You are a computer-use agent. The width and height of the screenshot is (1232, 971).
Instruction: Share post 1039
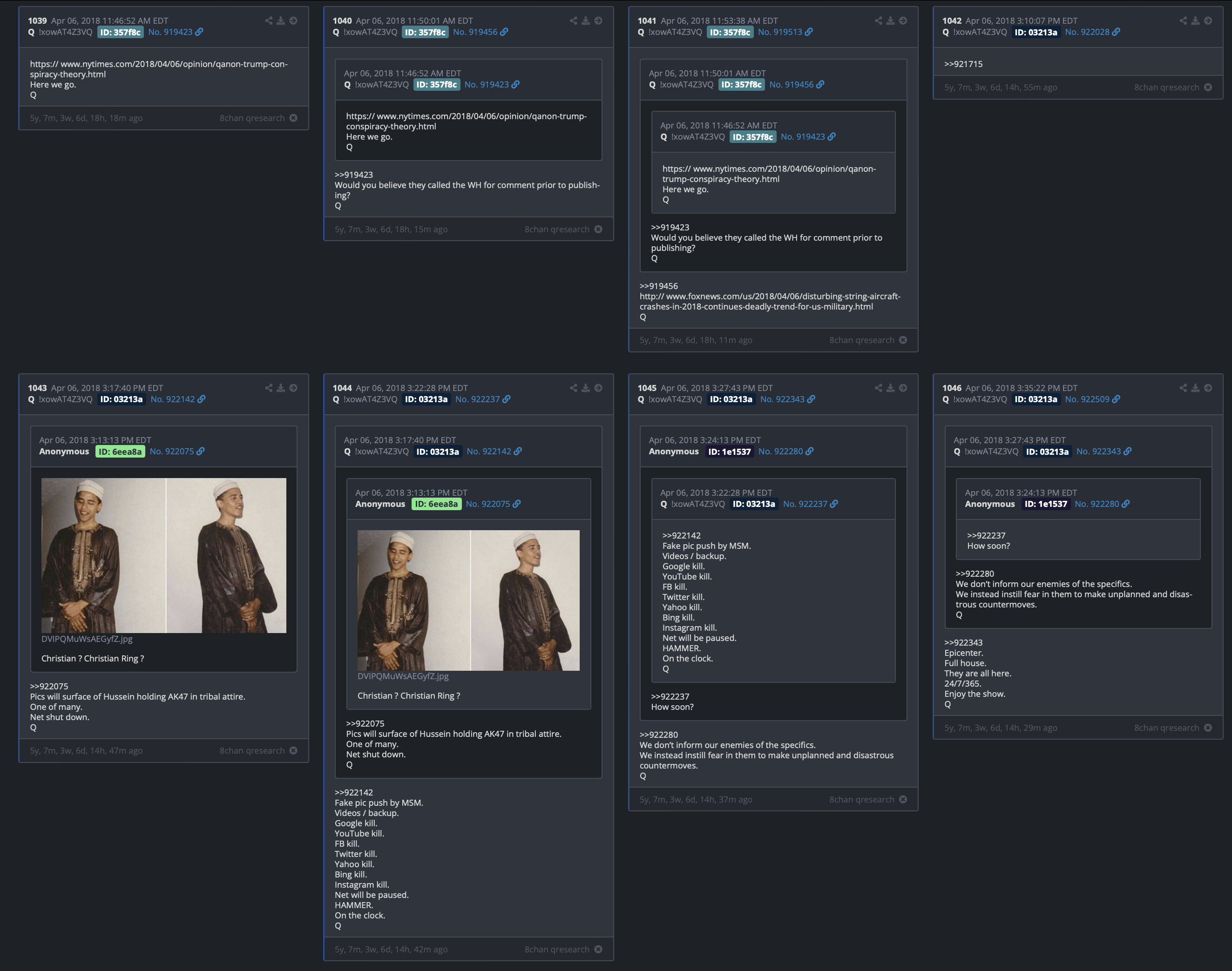tap(268, 20)
